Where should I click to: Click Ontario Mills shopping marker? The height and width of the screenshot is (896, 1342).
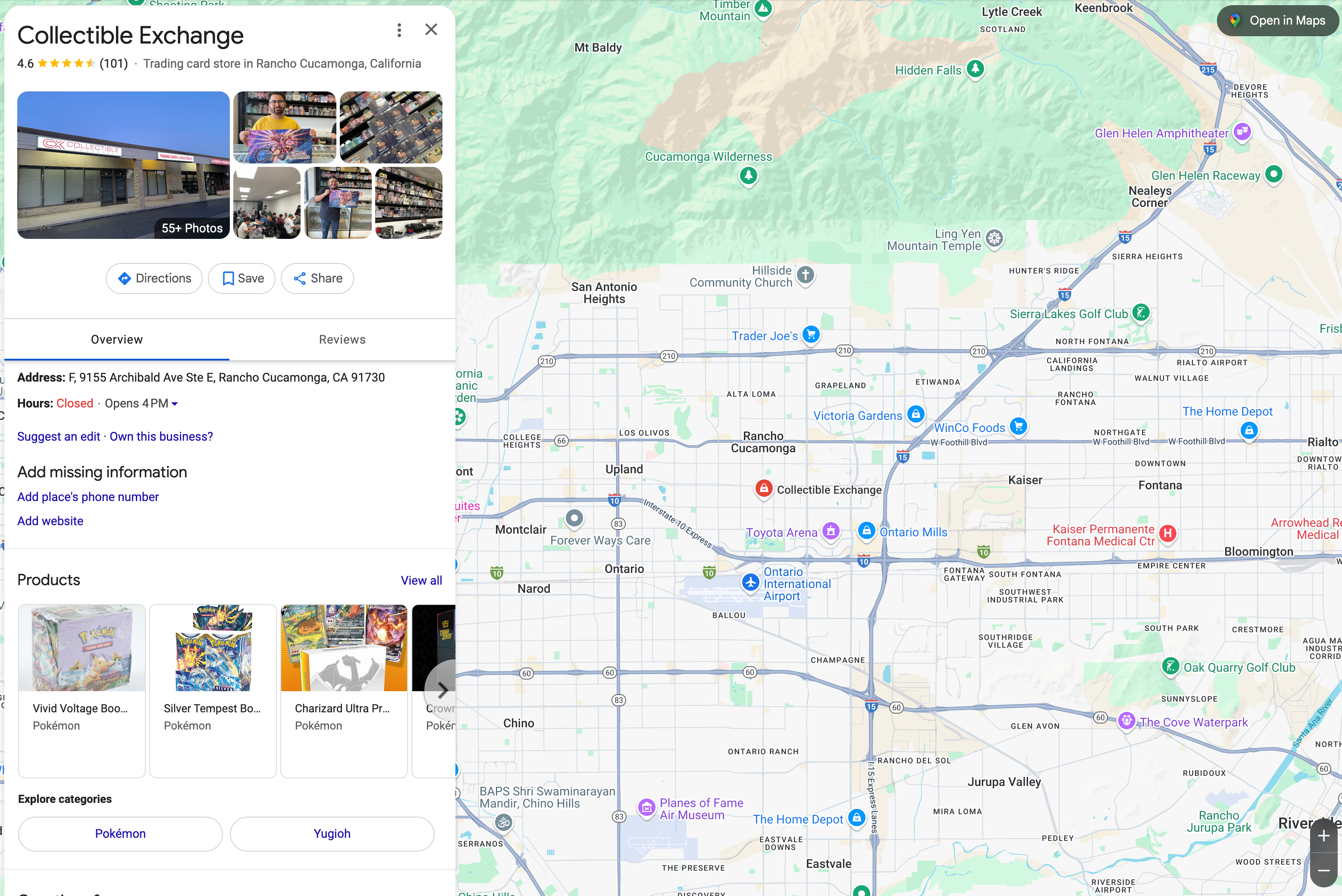tap(866, 531)
